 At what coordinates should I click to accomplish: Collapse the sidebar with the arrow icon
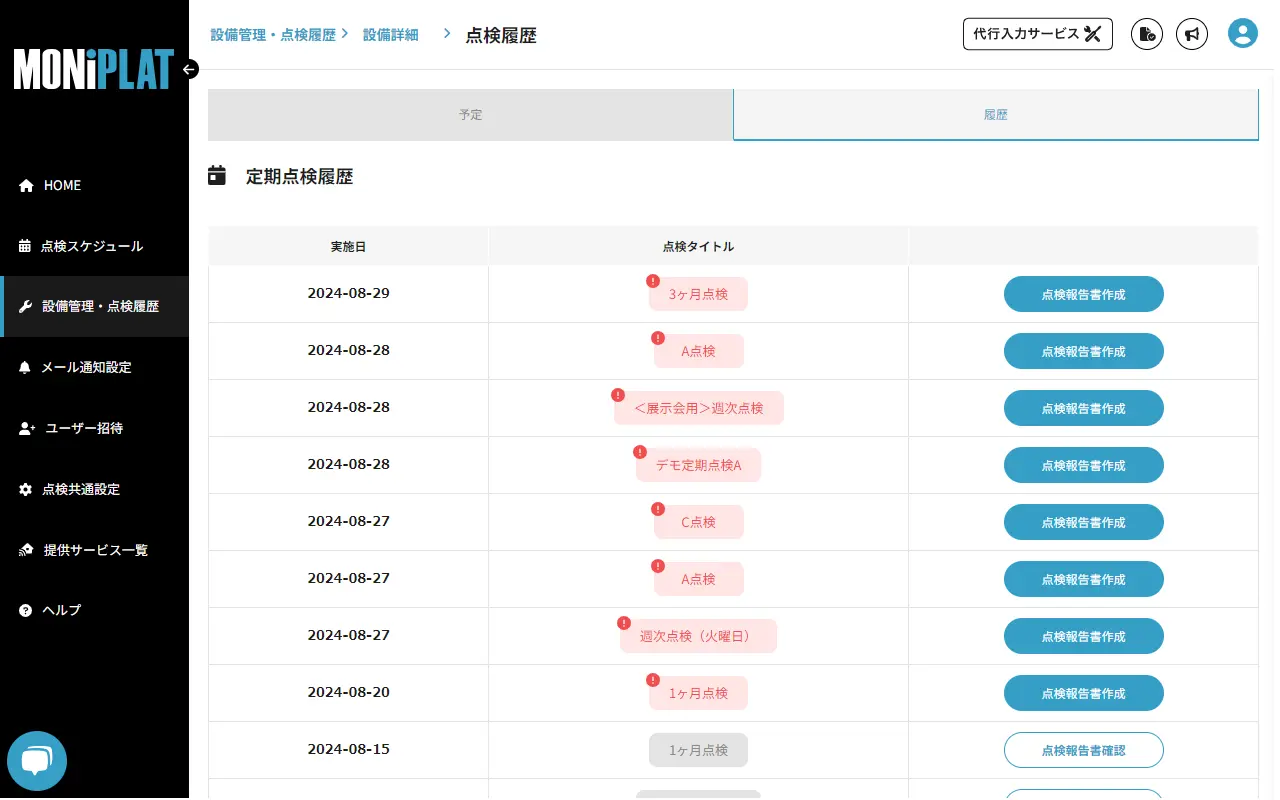(190, 69)
